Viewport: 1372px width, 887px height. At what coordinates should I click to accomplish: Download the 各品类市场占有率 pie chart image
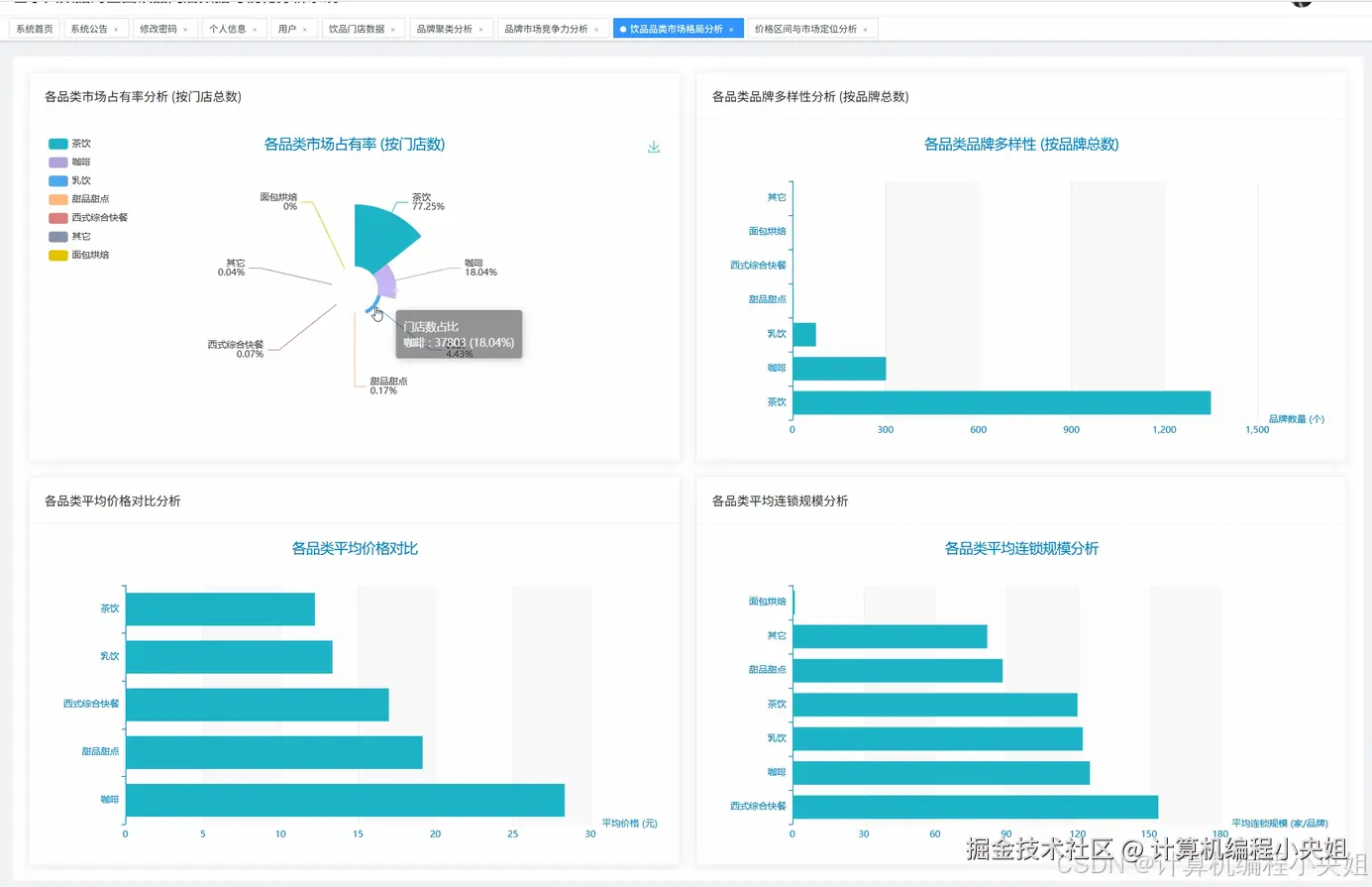(654, 147)
